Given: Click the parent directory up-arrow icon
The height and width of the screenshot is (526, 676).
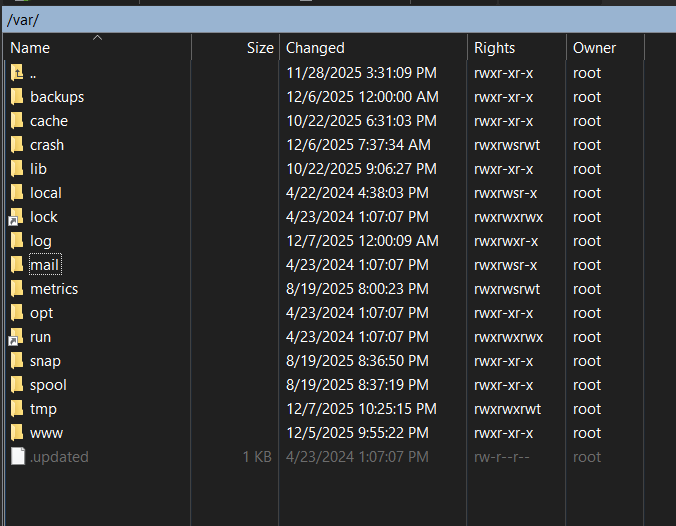Looking at the screenshot, I should point(17,73).
